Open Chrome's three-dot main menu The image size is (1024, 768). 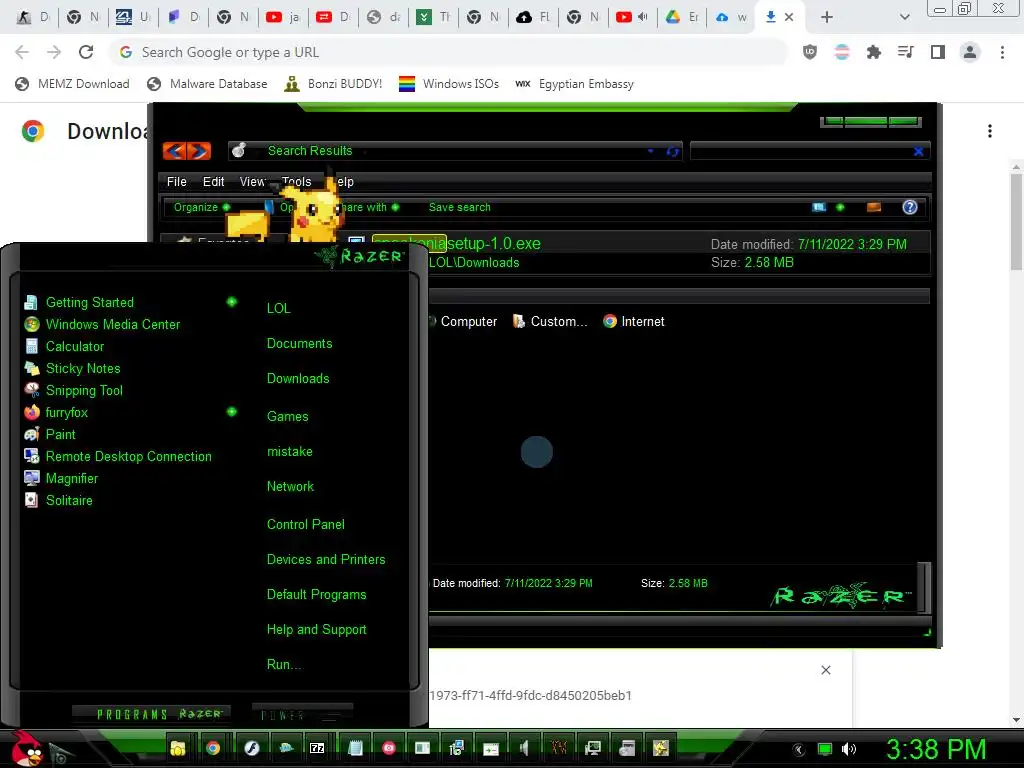click(x=1002, y=52)
